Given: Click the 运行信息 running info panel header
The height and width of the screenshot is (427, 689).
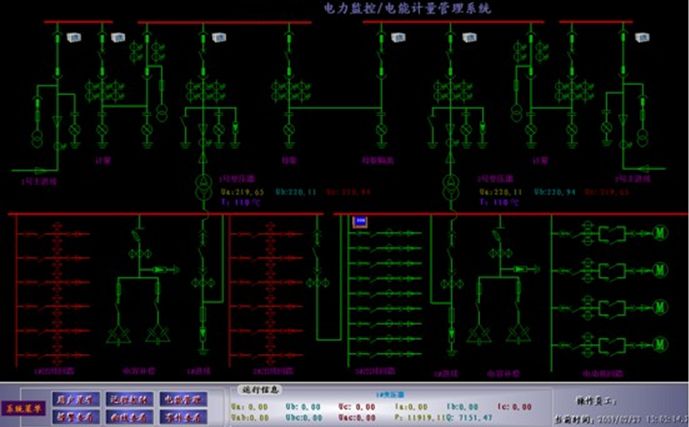Looking at the screenshot, I should (x=263, y=389).
